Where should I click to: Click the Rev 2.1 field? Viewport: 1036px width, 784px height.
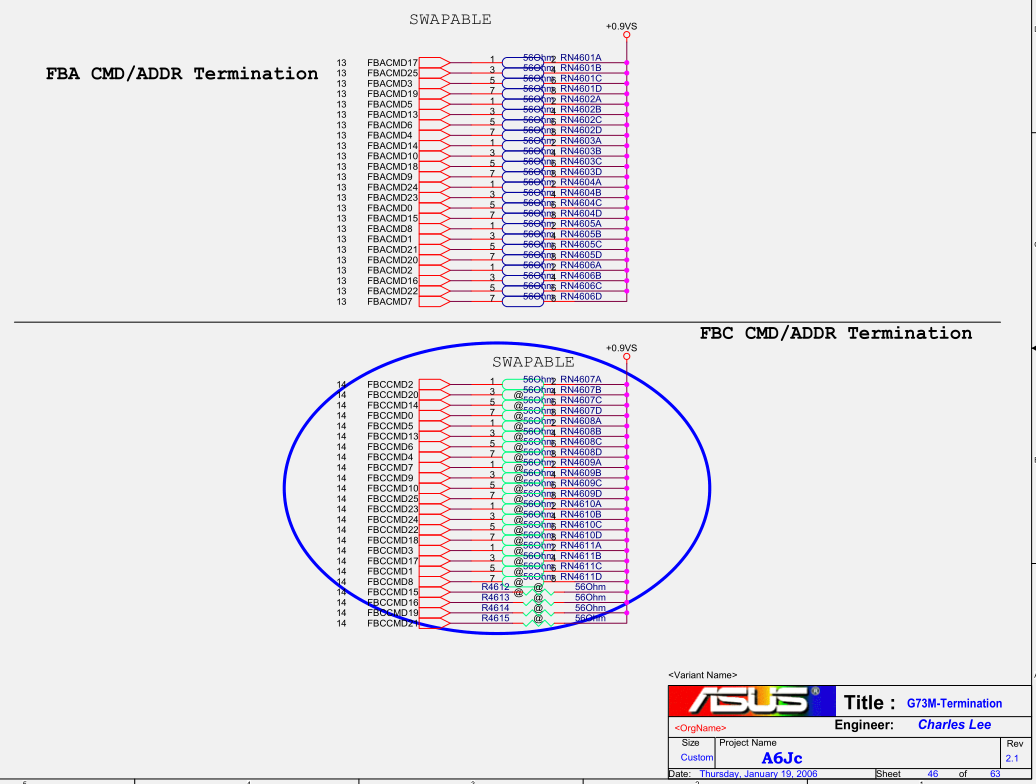pos(1012,758)
